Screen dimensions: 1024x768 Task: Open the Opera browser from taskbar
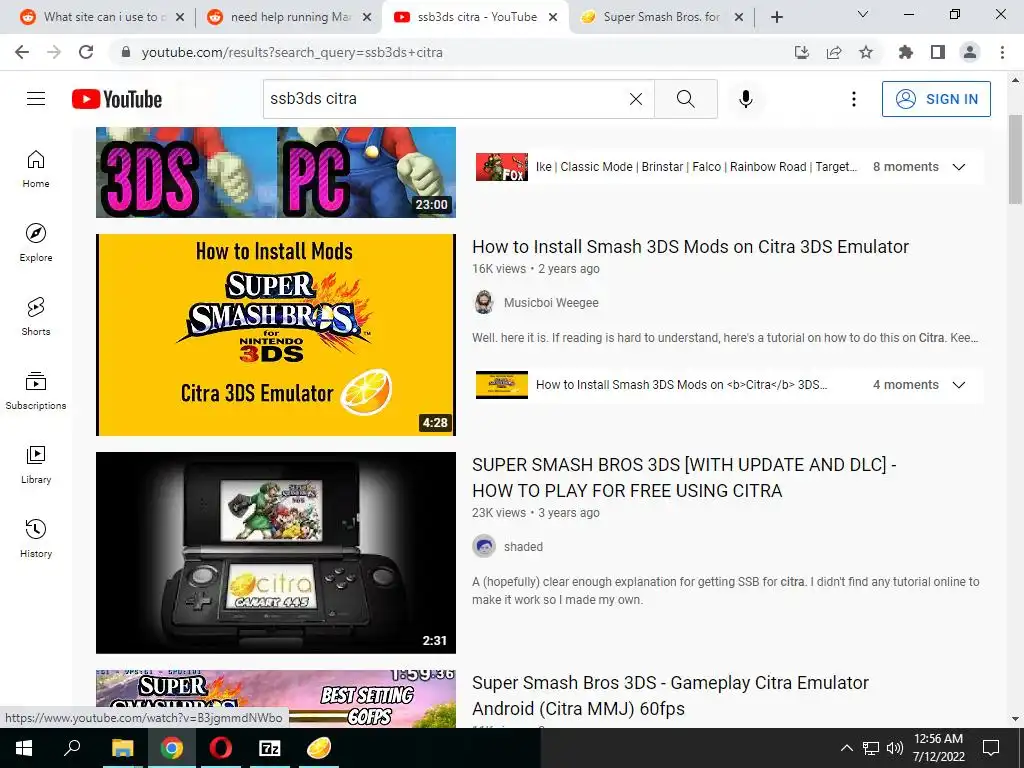(x=221, y=748)
